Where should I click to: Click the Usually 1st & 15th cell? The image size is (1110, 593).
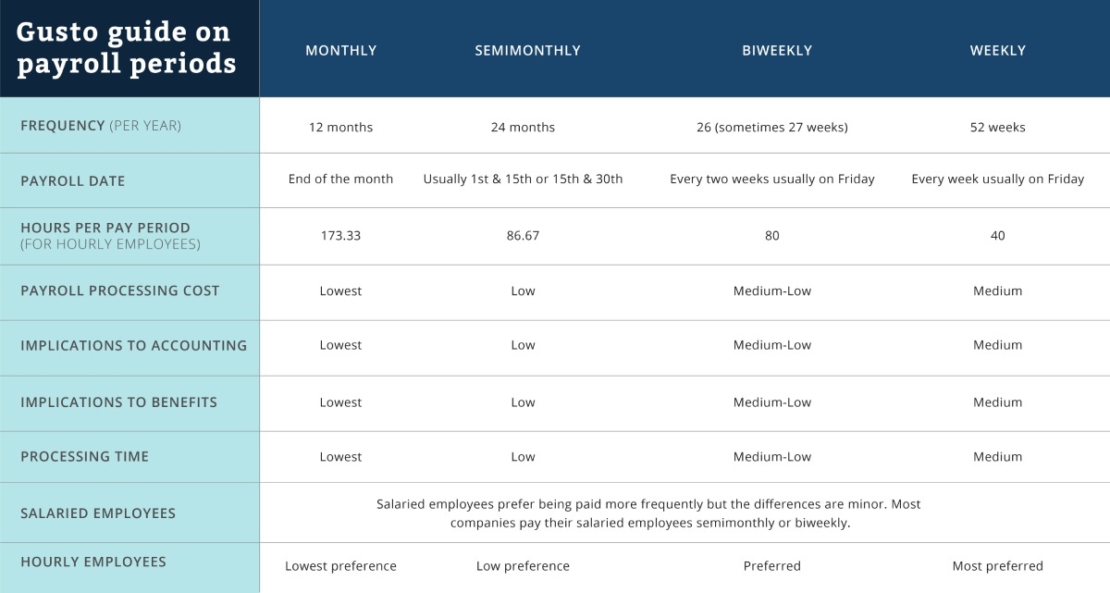click(x=523, y=180)
